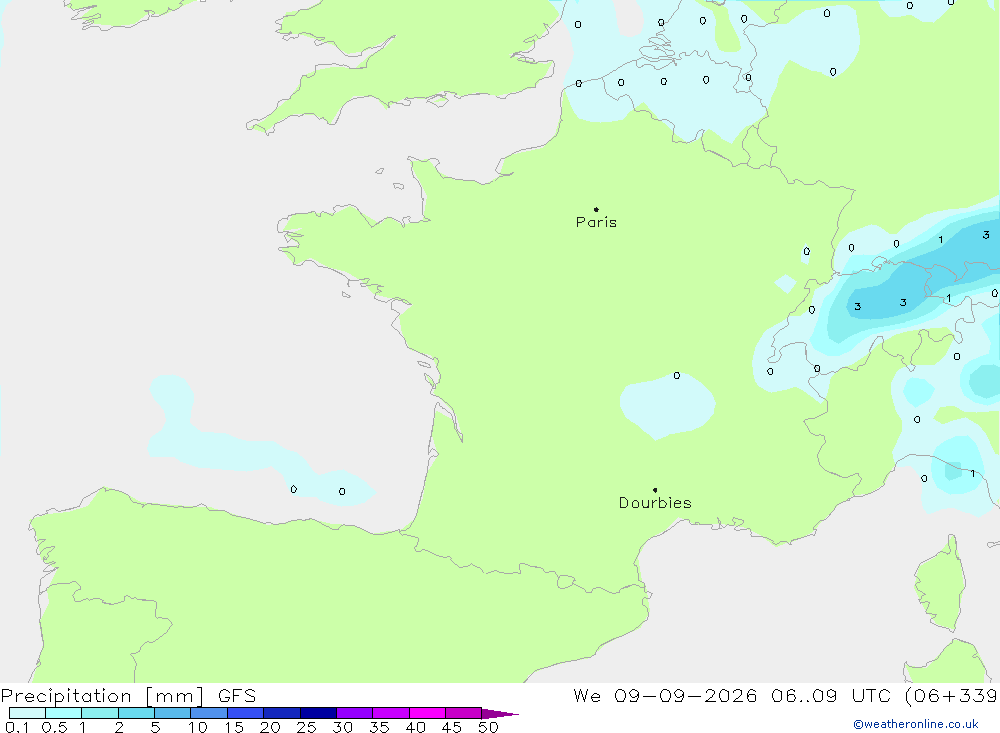The height and width of the screenshot is (733, 1000).
Task: Click the 20 mm navy legend swatch
Action: pos(281,713)
